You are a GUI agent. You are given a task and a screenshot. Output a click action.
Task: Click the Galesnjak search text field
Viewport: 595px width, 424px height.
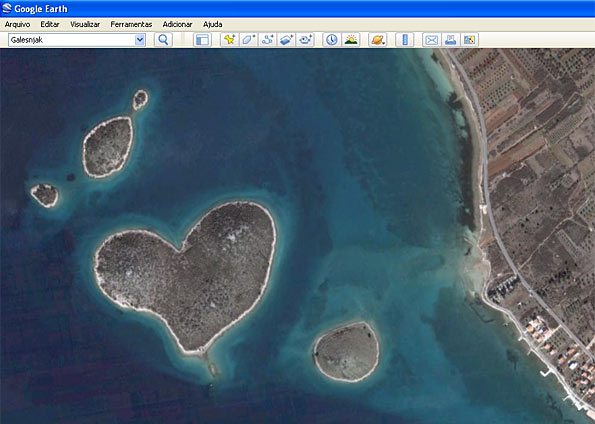(x=72, y=40)
